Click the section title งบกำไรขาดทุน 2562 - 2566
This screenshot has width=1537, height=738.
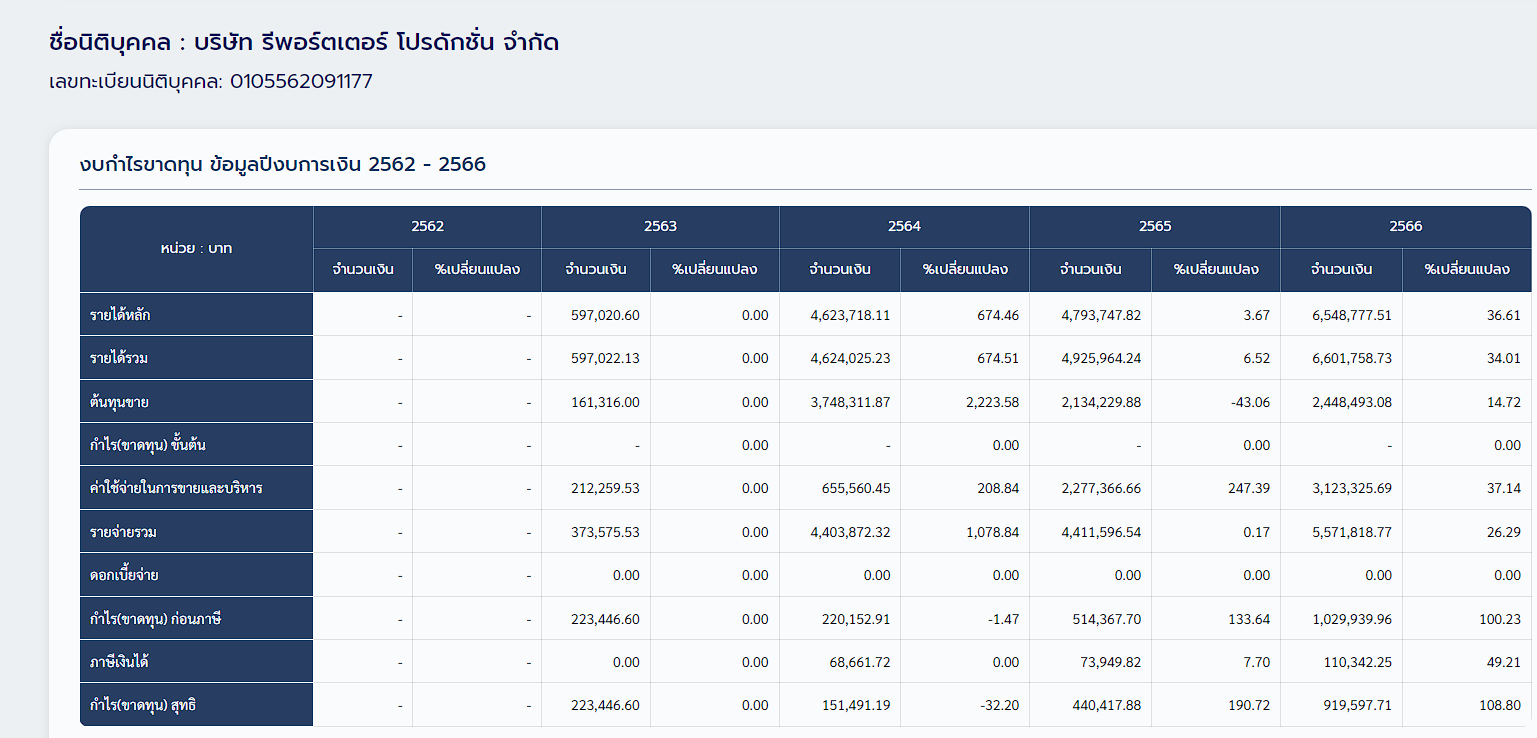point(283,164)
